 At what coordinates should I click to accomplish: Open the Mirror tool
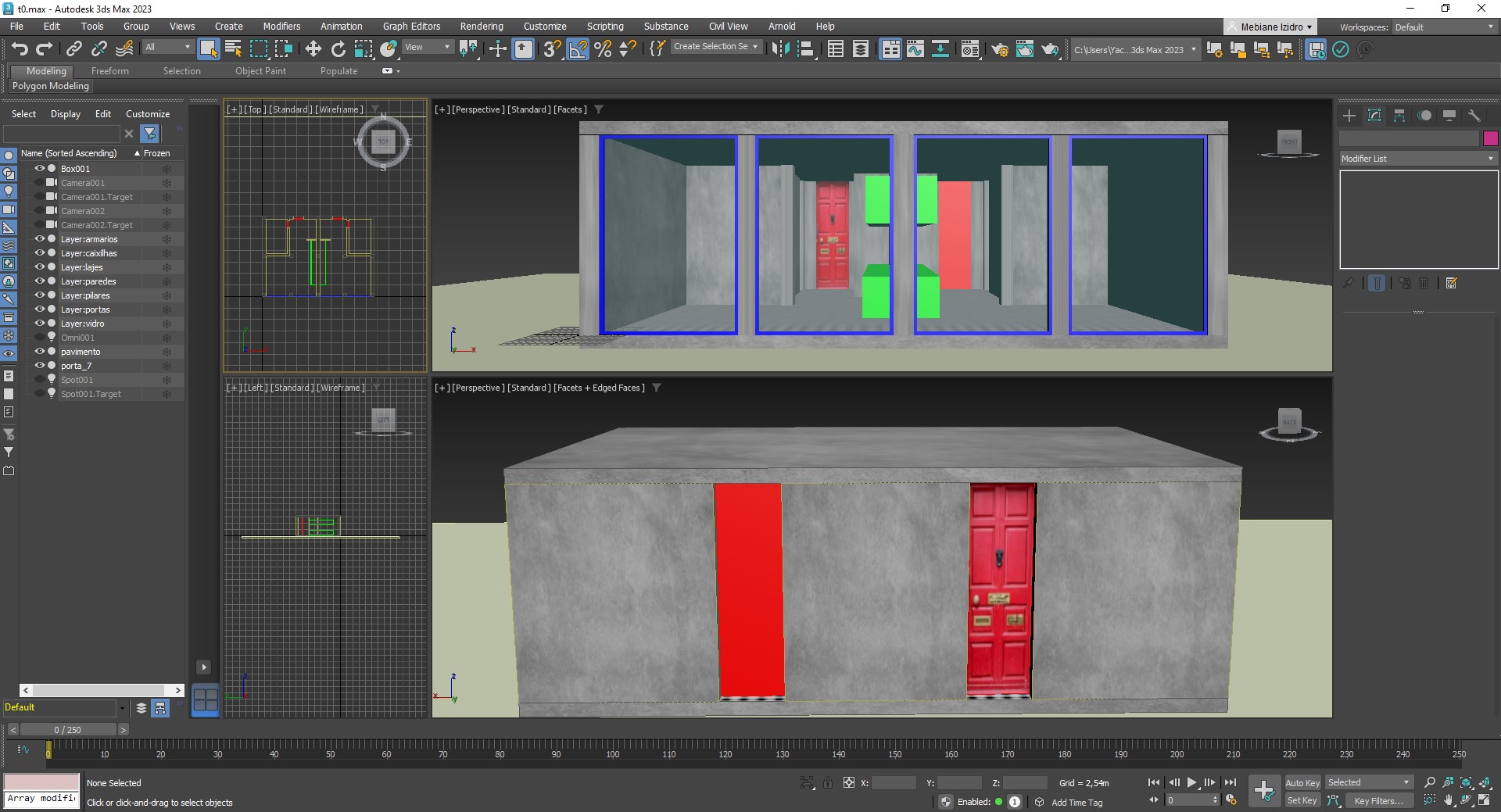tap(779, 49)
